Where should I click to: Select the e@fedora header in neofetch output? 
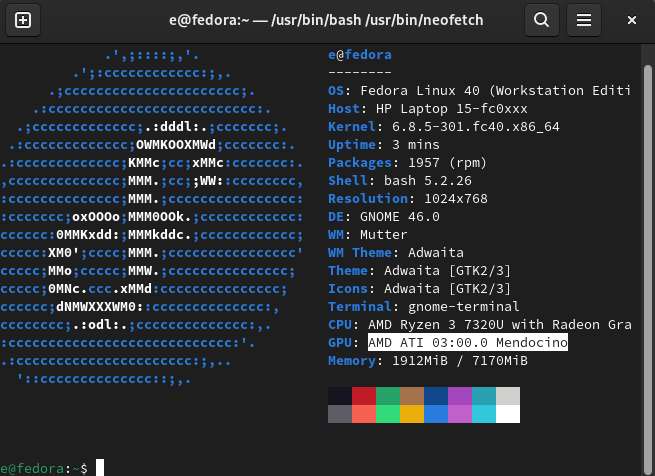click(x=360, y=55)
